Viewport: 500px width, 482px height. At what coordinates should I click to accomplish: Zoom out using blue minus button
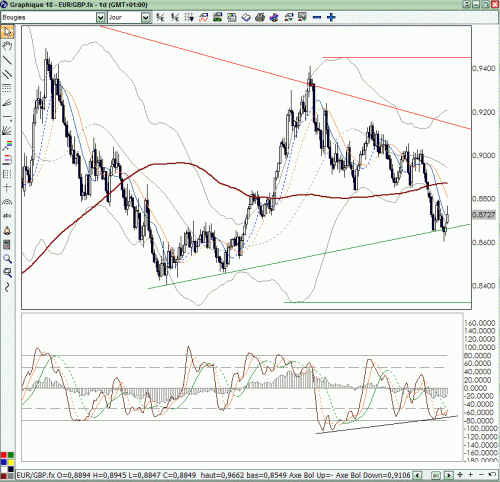point(317,17)
